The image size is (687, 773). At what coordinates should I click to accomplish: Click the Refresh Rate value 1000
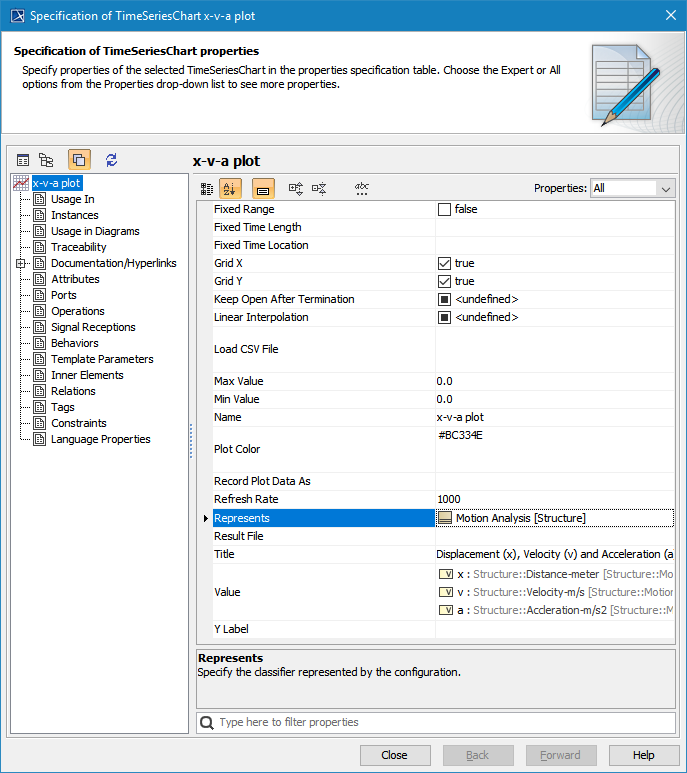pyautogui.click(x=448, y=499)
